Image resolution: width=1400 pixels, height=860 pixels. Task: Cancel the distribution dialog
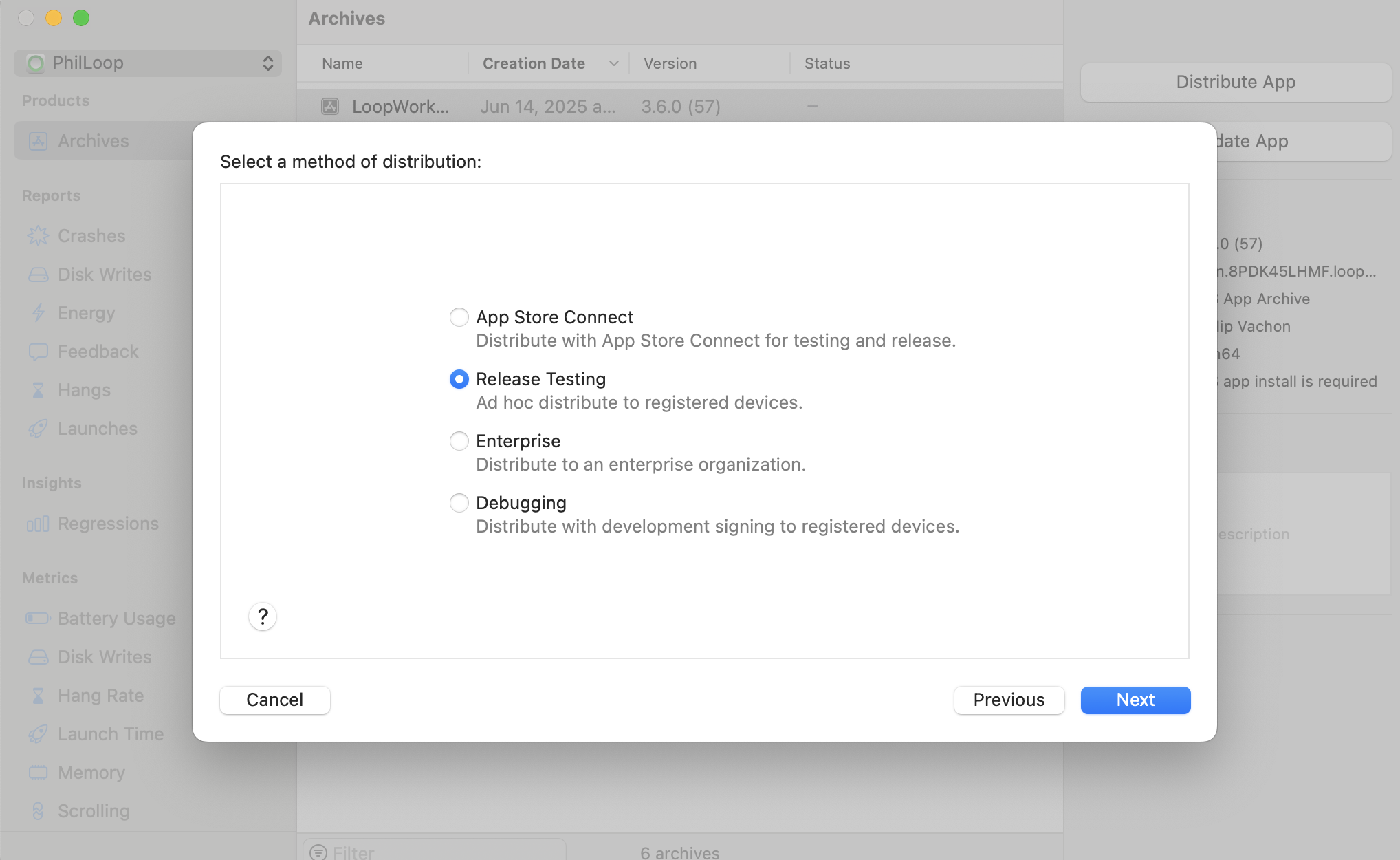point(274,700)
